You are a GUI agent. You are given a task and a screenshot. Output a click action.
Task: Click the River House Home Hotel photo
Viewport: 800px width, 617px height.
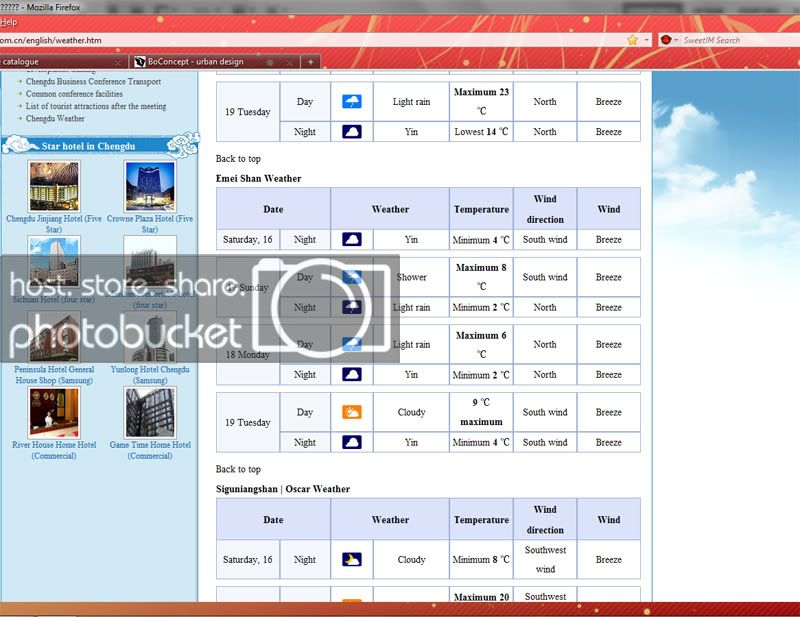click(x=54, y=413)
